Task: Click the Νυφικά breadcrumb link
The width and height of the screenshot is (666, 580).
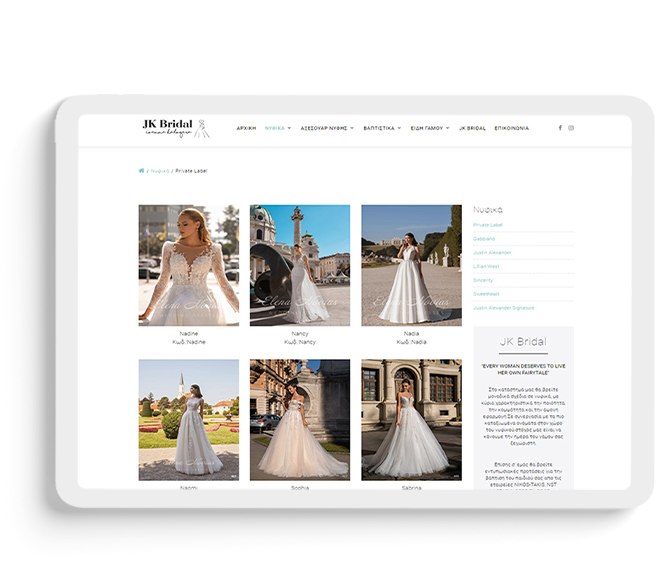Action: point(160,171)
